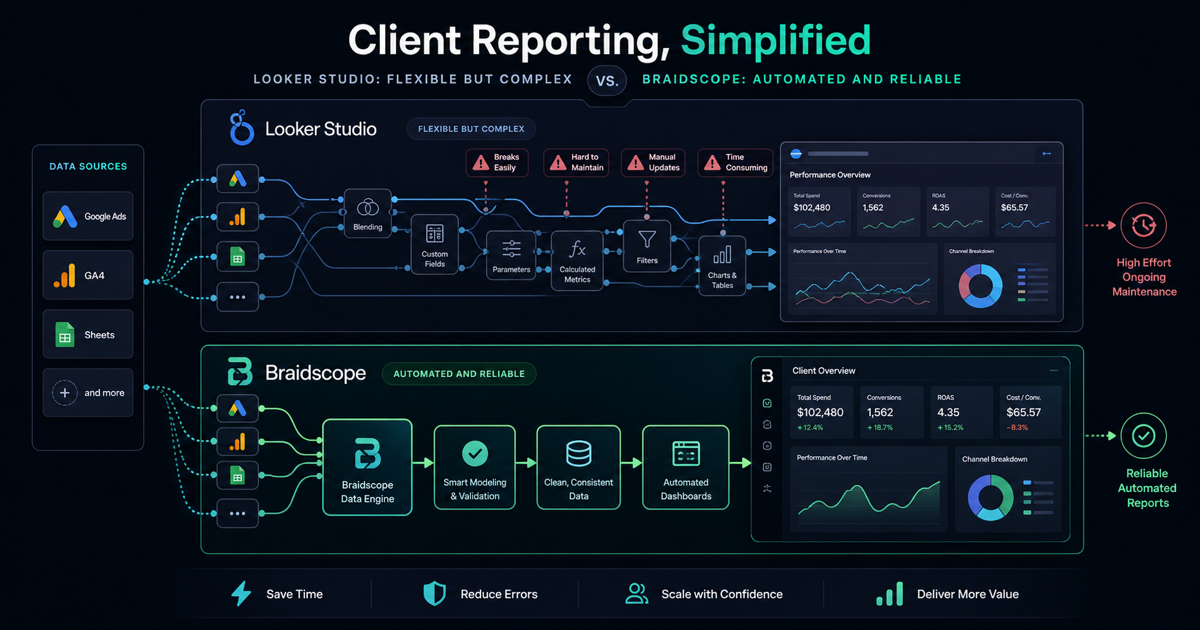Click the round blue avatar in Performance Overview
Image resolution: width=1200 pixels, height=630 pixels.
click(x=797, y=154)
